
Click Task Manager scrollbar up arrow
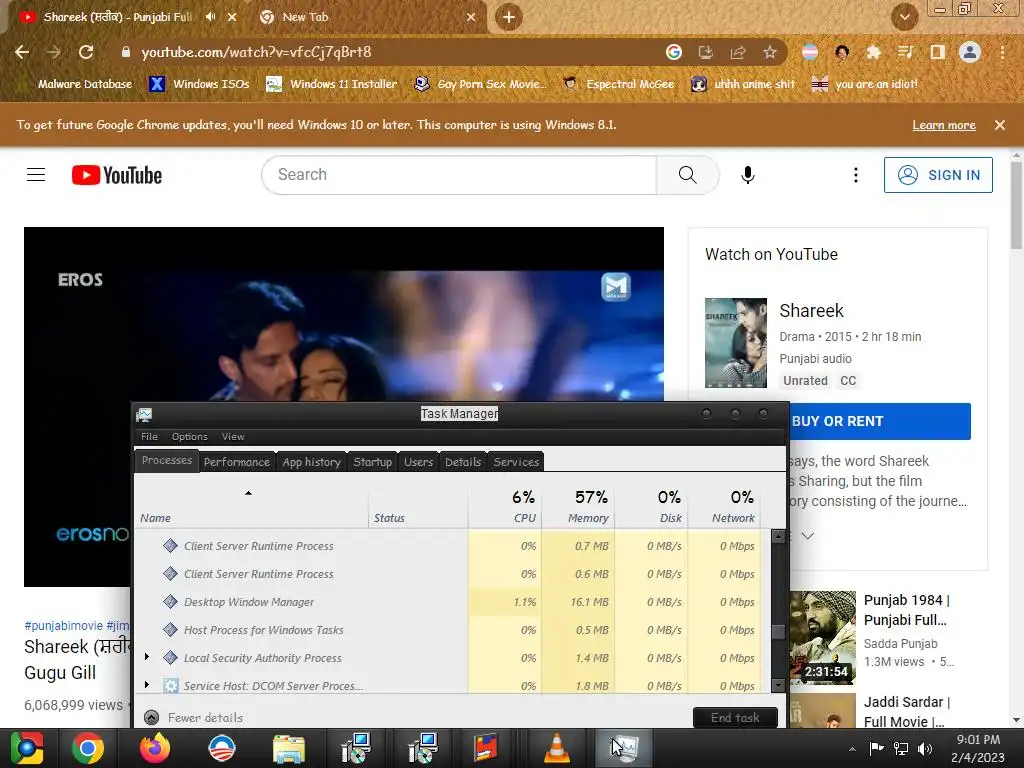point(778,536)
